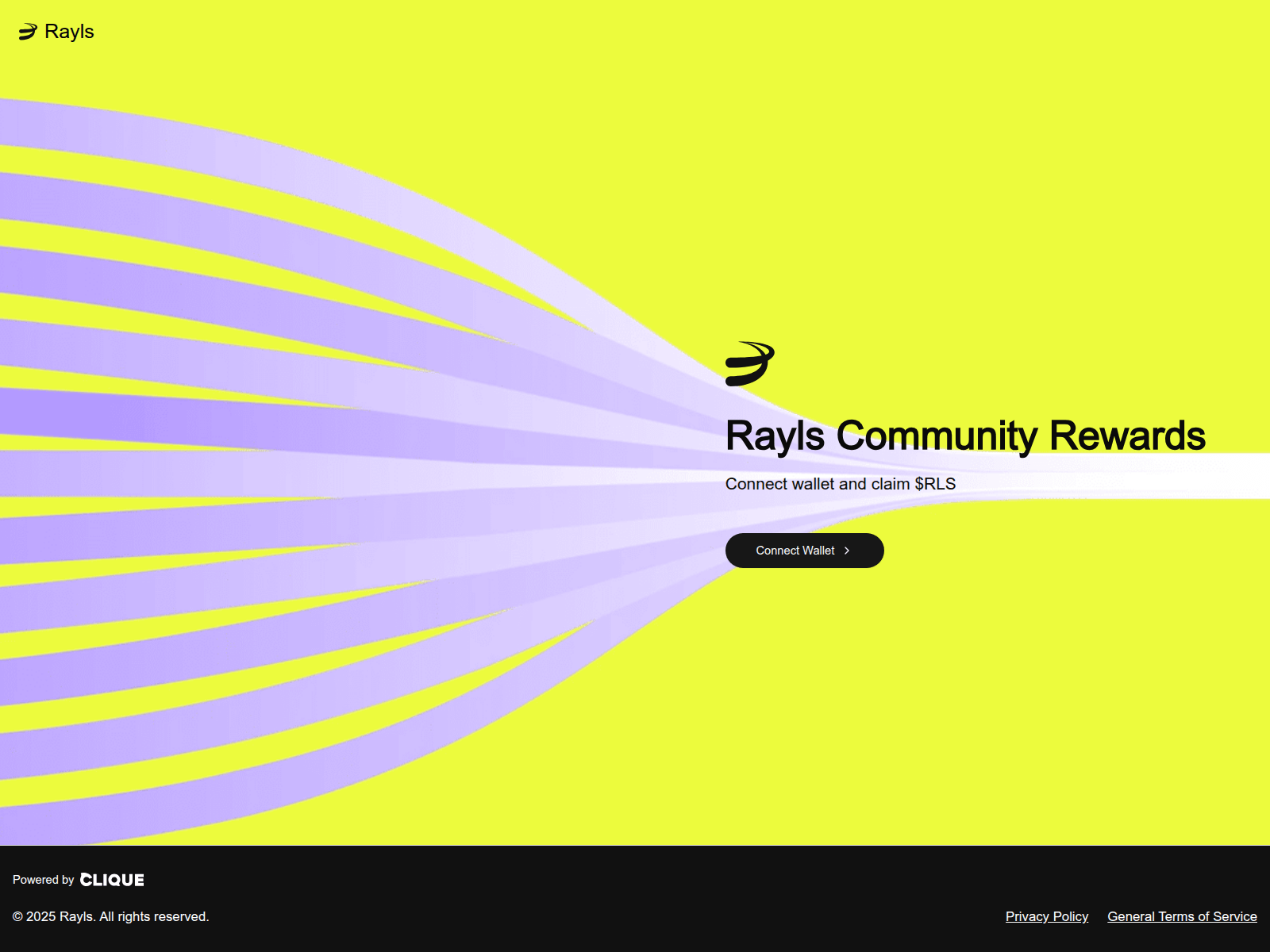The width and height of the screenshot is (1270, 952).
Task: Click the 'Rayls' wordmark in the header
Action: point(68,32)
